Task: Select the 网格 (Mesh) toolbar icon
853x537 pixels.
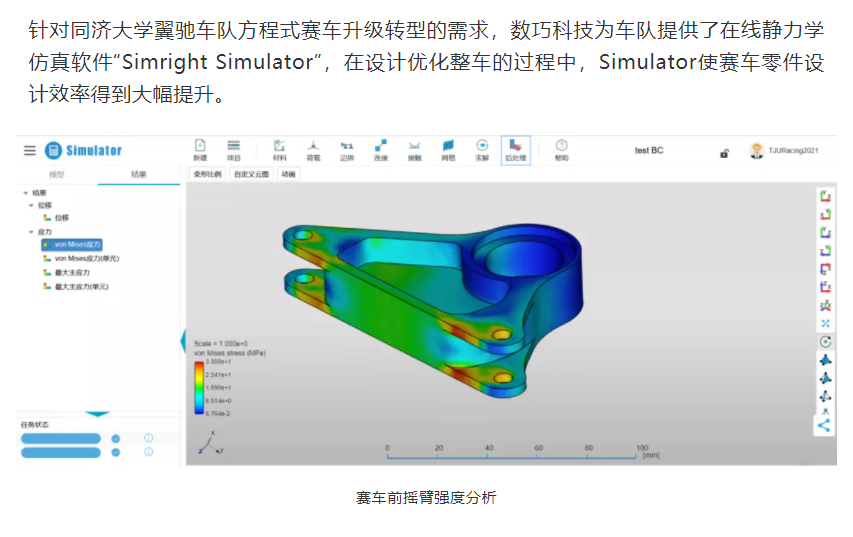Action: (x=448, y=150)
